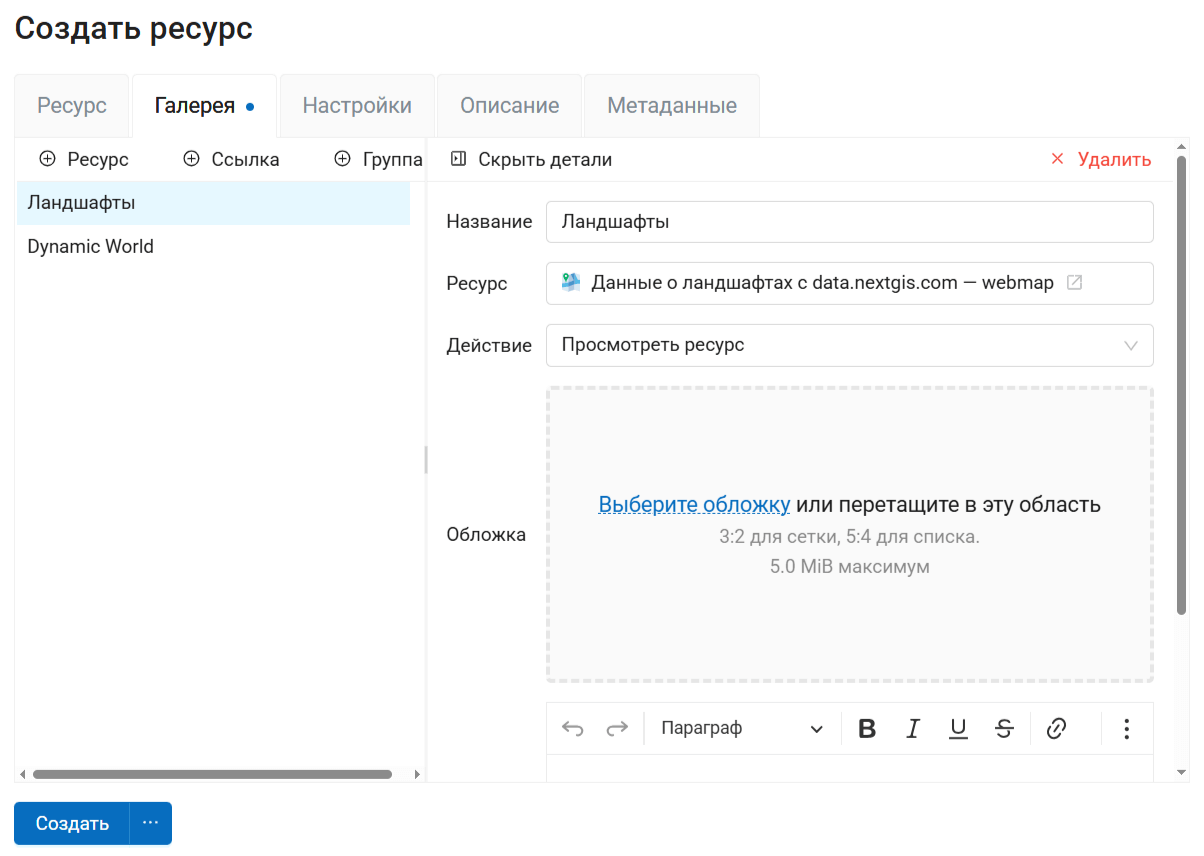Click Удалить to delete the item
This screenshot has width=1204, height=856.
(x=1101, y=160)
